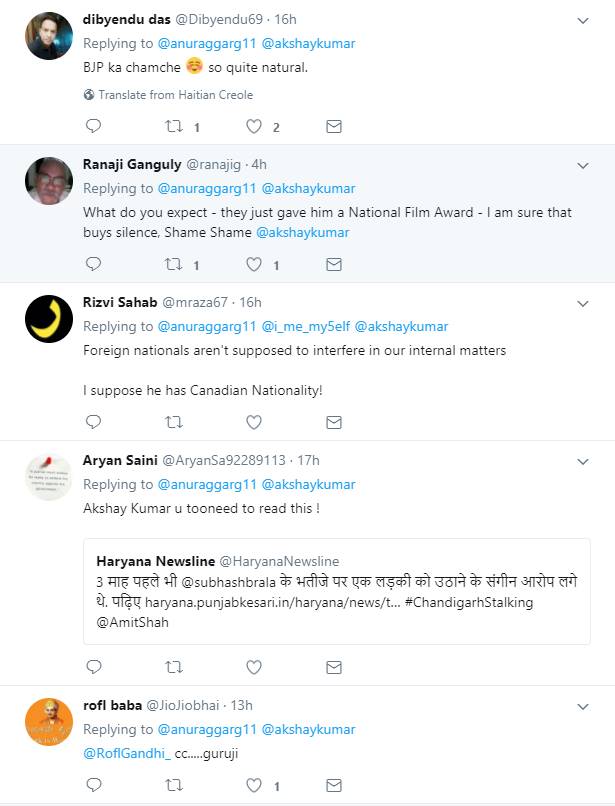Expand options menu on Ranaji Ganguly's tweet
615x806 pixels.
pos(584,164)
